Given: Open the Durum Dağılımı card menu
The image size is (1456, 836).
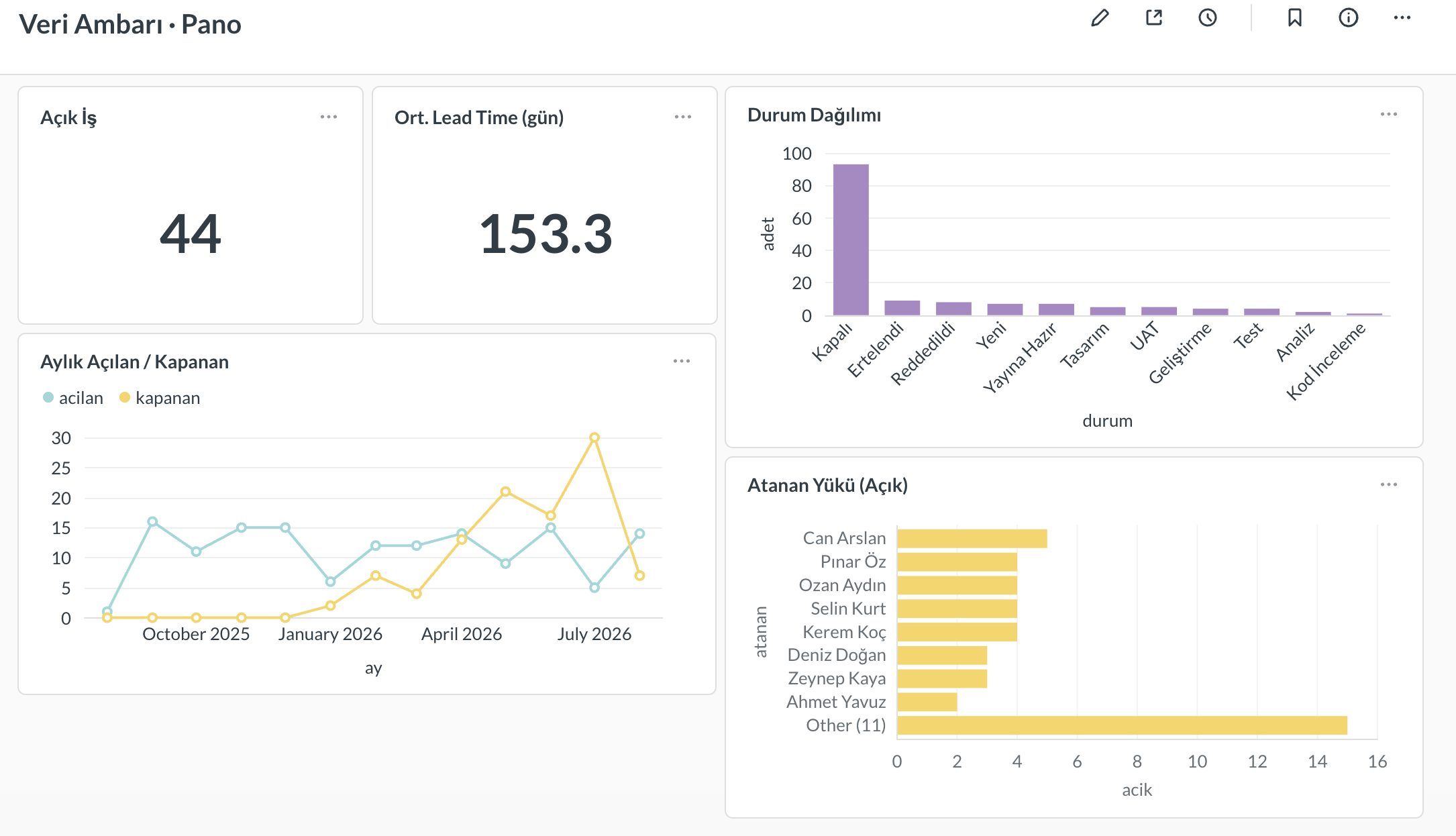Looking at the screenshot, I should (x=1389, y=114).
